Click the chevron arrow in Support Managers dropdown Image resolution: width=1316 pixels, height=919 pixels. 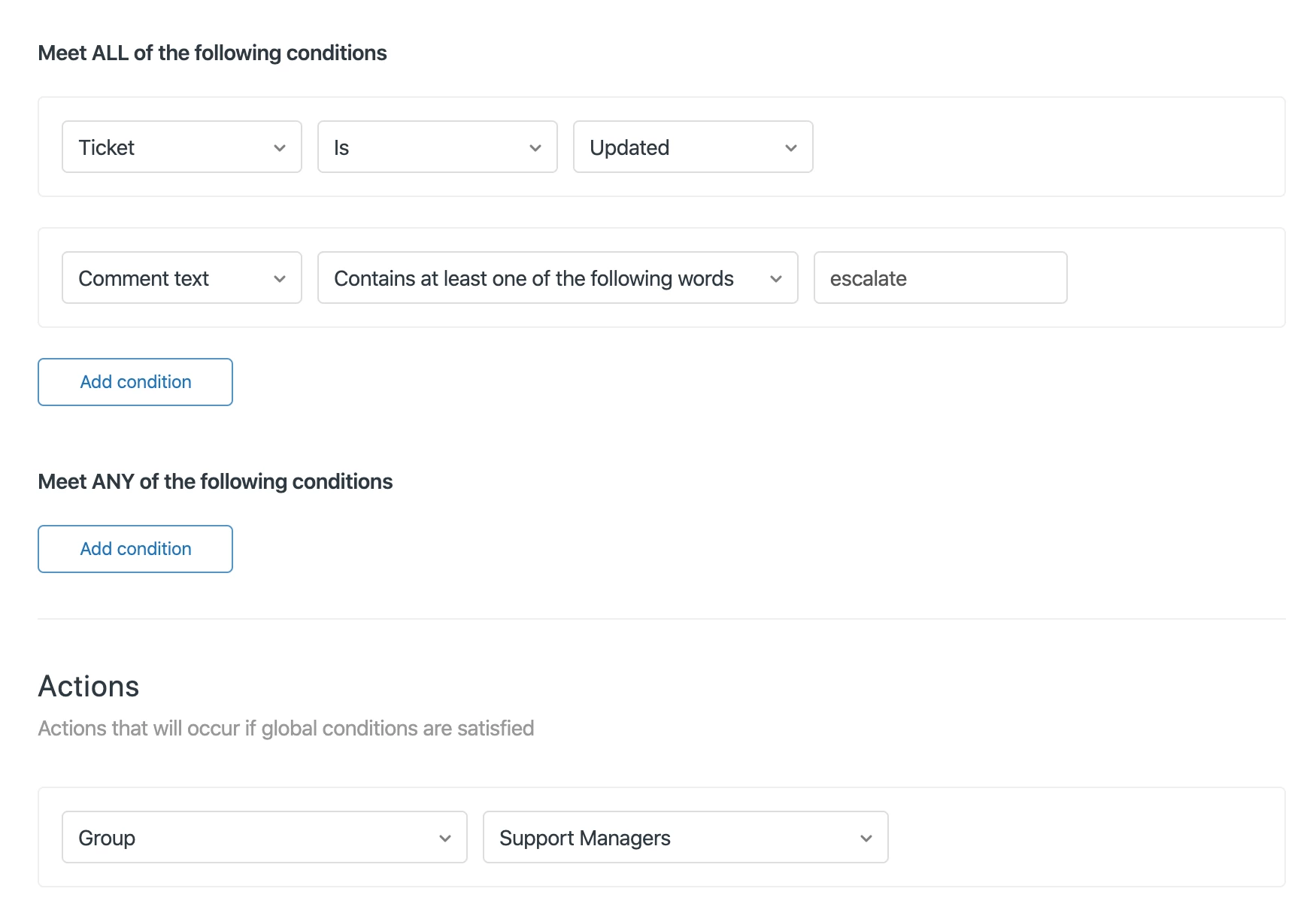pos(866,839)
